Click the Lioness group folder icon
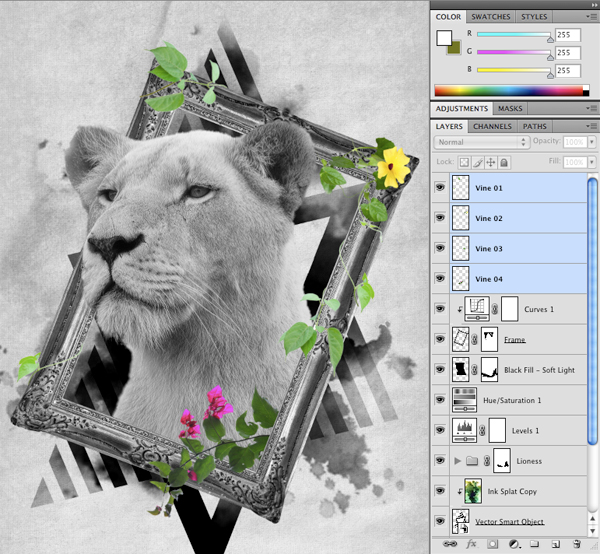Viewport: 600px width, 554px height. pyautogui.click(x=472, y=461)
